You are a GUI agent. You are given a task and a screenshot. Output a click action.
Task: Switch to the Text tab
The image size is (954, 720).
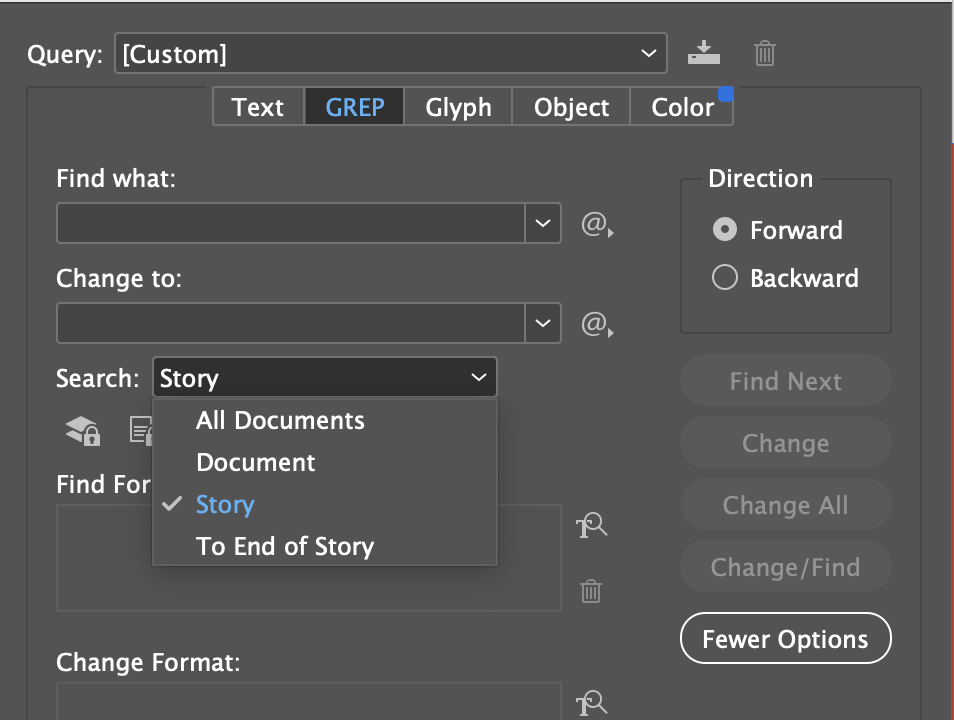[x=257, y=107]
